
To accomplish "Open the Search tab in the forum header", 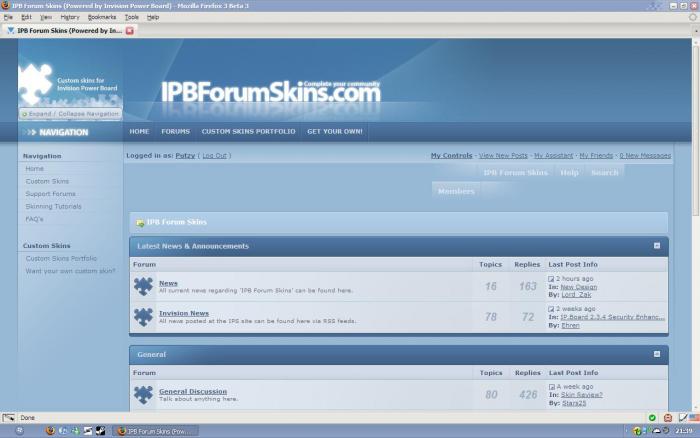I will (604, 172).
